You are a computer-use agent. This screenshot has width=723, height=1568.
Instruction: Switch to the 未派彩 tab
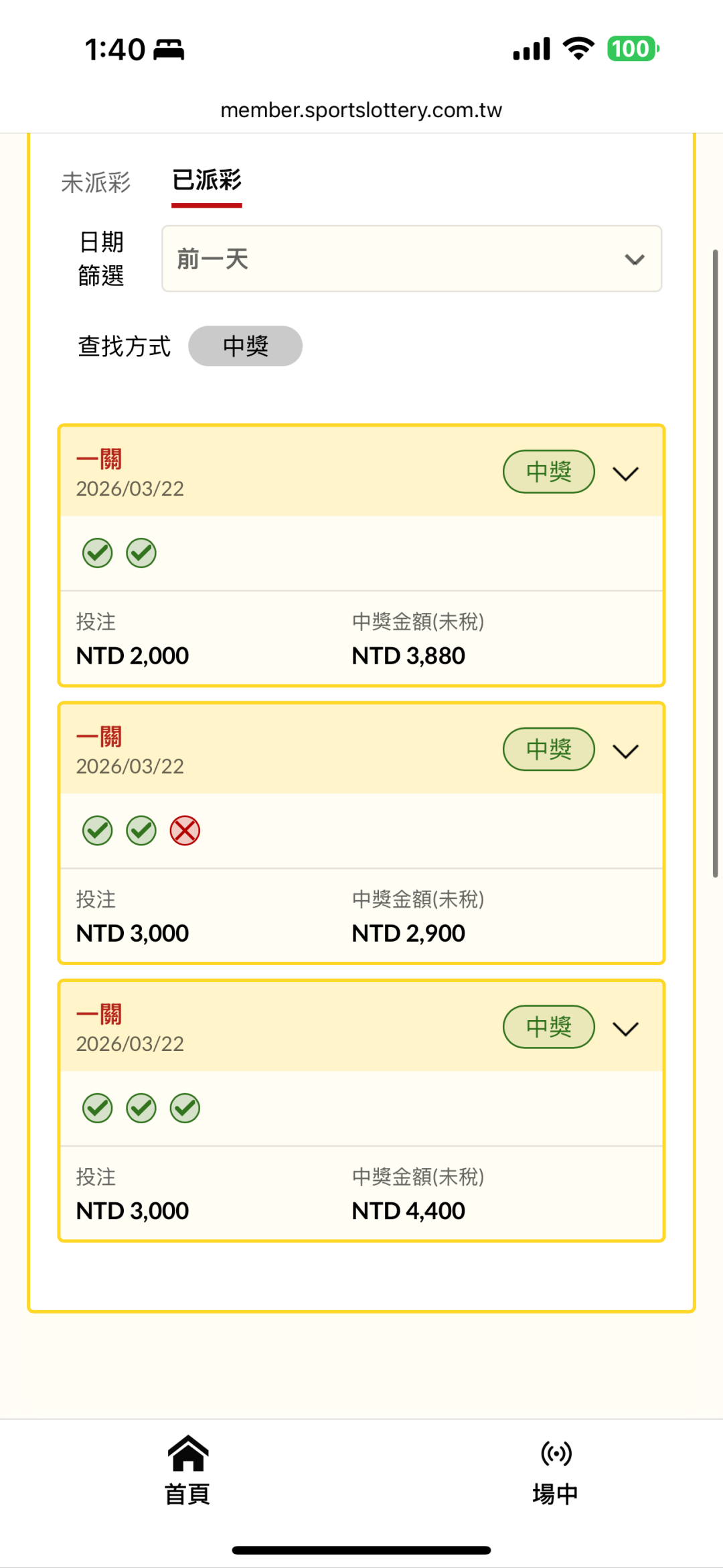coord(96,182)
